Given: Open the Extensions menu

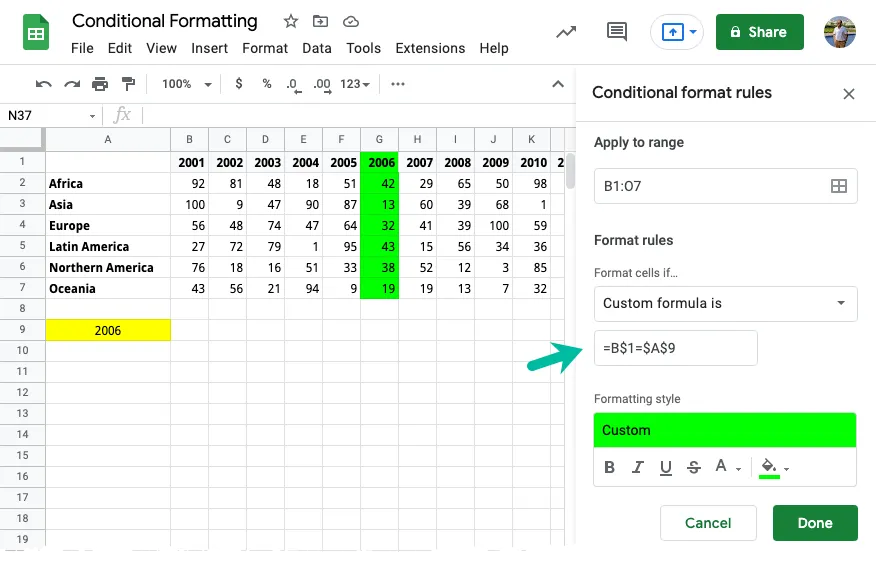Looking at the screenshot, I should click(430, 47).
